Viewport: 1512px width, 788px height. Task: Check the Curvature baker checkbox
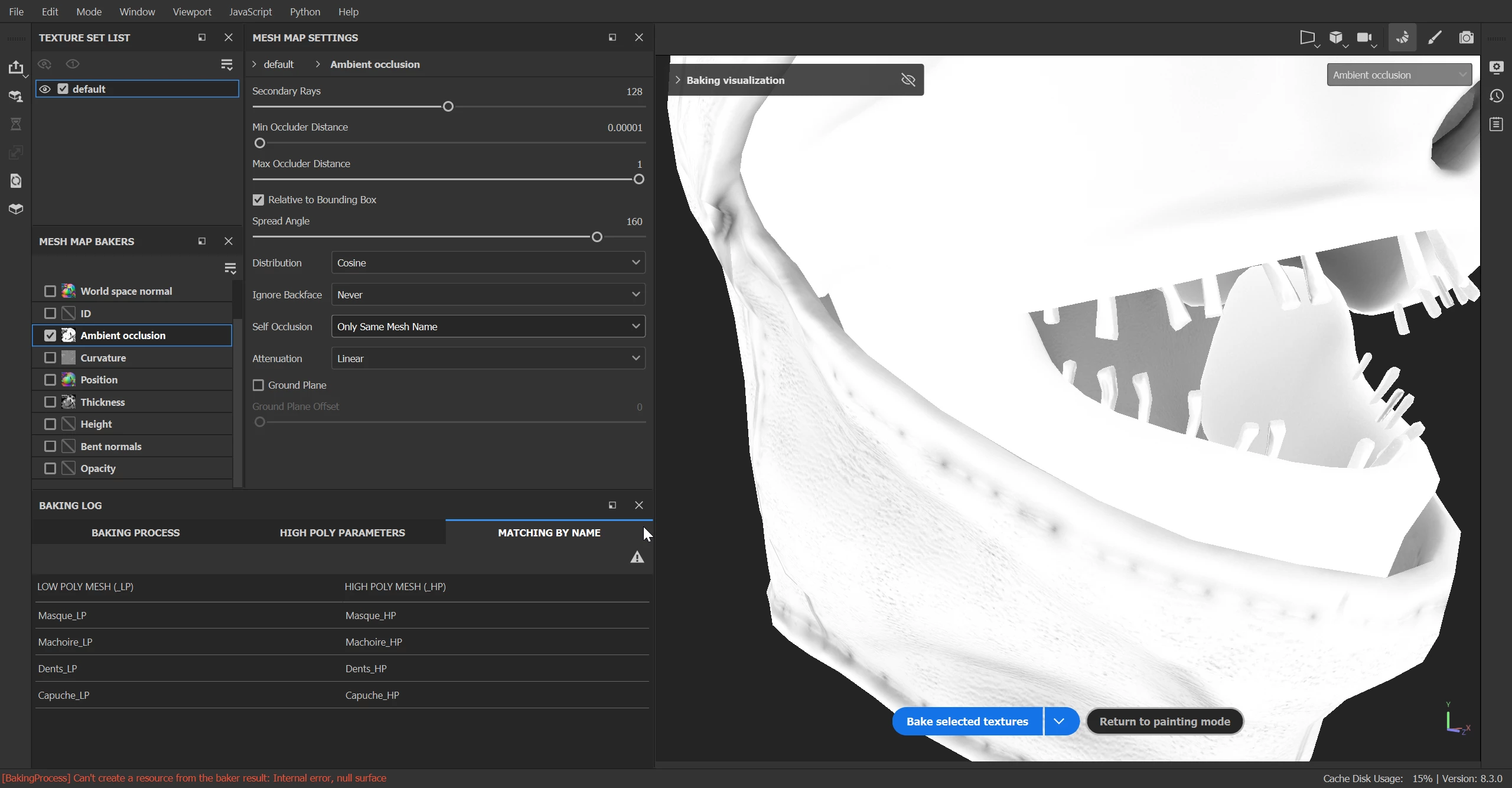click(50, 358)
